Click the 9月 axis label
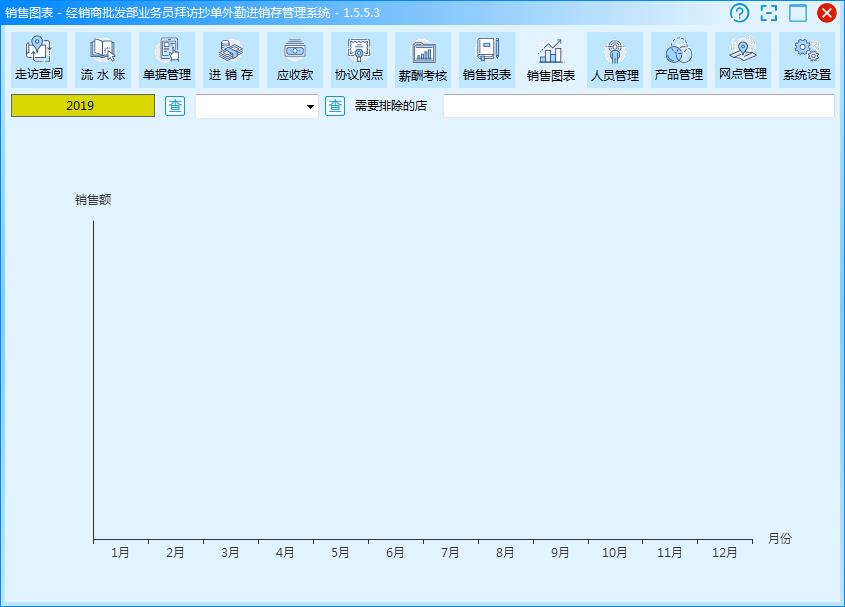 click(560, 553)
